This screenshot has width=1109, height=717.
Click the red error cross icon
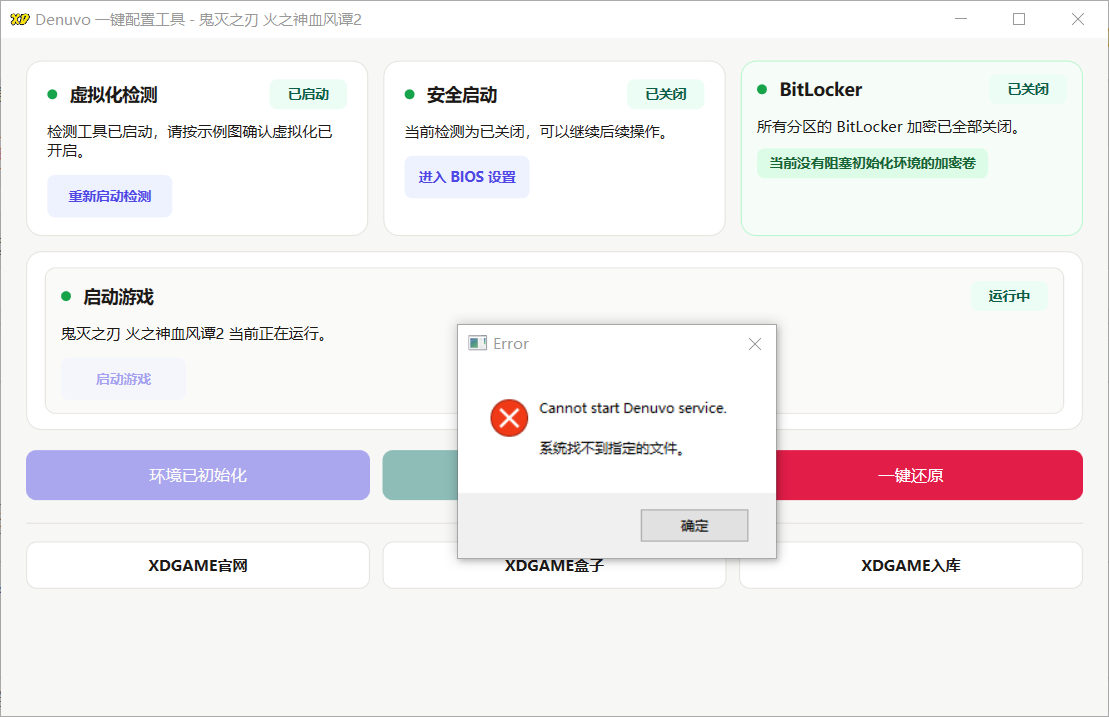click(x=509, y=417)
